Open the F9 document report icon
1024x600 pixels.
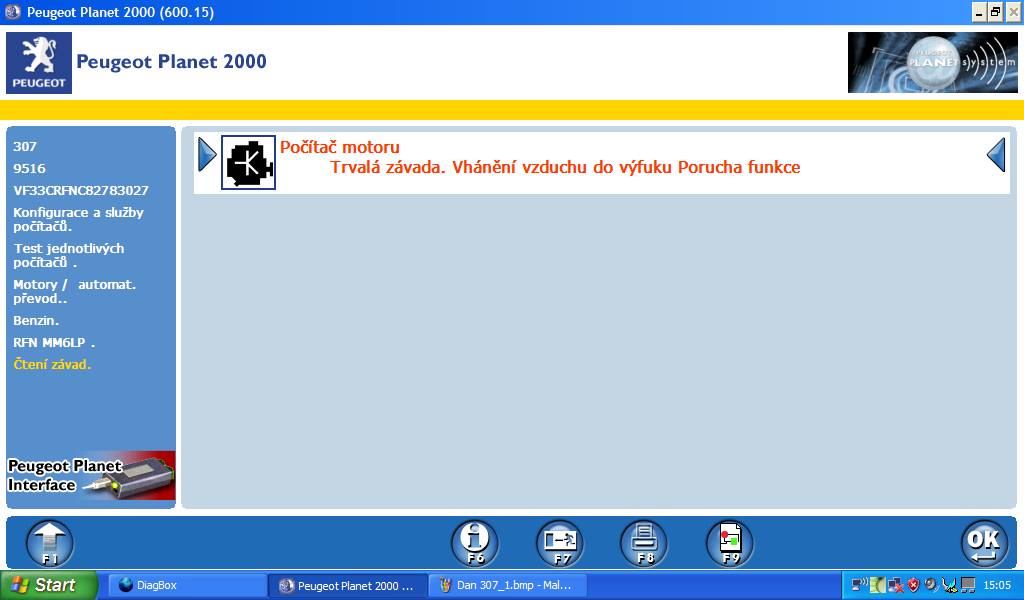pyautogui.click(x=730, y=543)
